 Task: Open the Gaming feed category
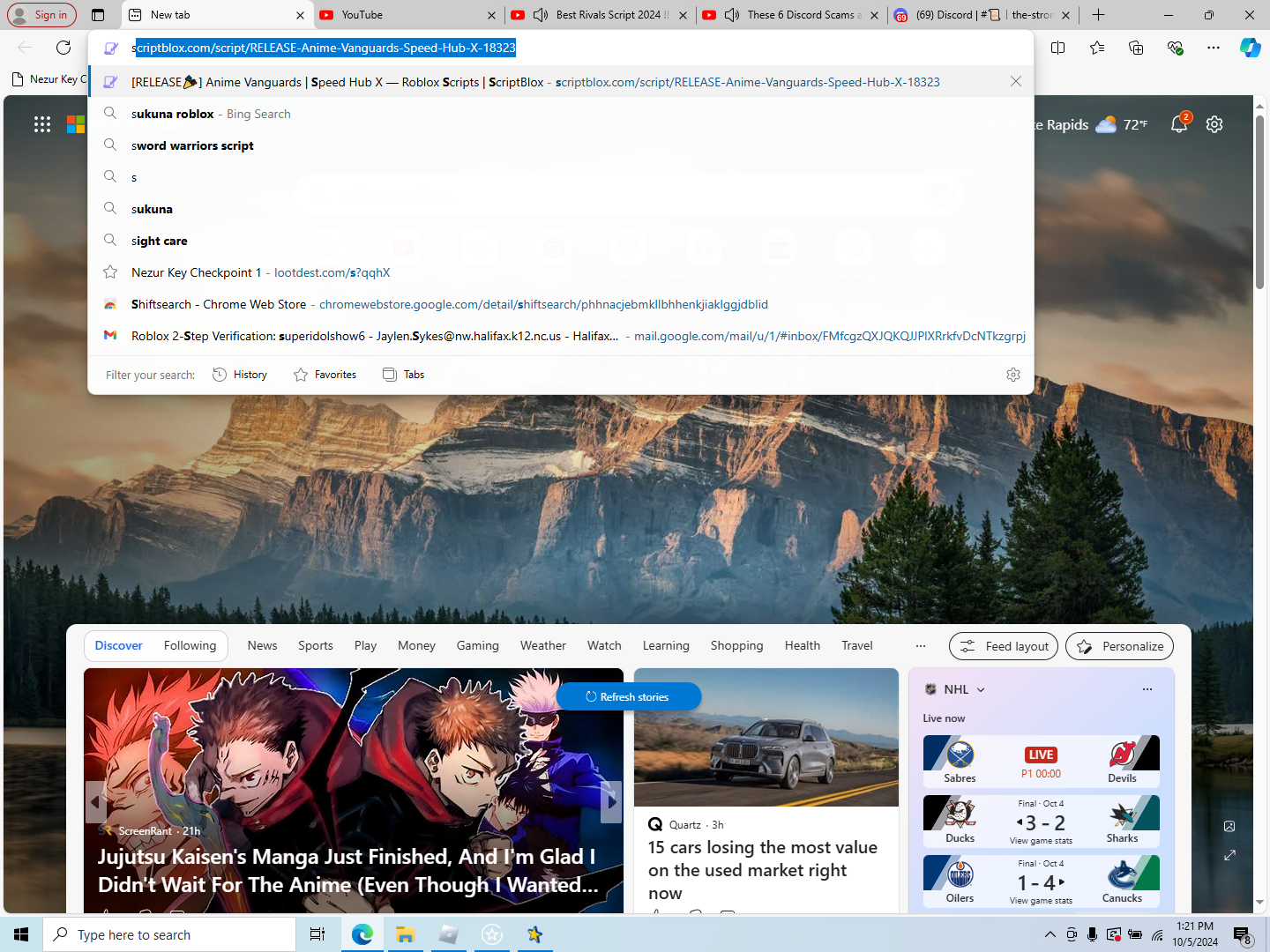pos(477,645)
